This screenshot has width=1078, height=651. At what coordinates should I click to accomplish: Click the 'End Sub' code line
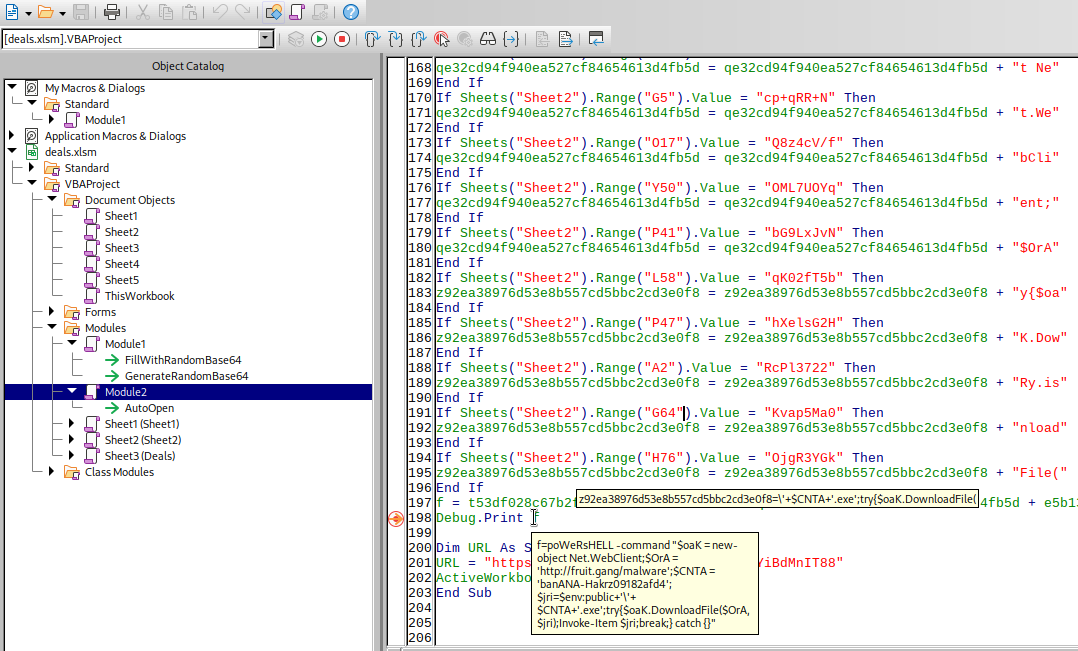pyautogui.click(x=463, y=593)
